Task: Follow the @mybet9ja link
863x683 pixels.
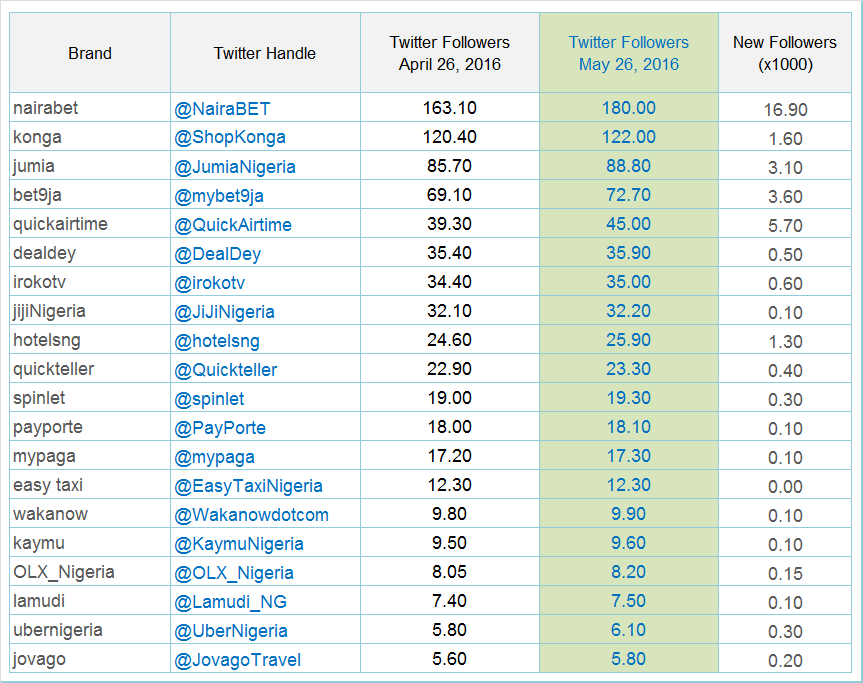Action: 219,196
